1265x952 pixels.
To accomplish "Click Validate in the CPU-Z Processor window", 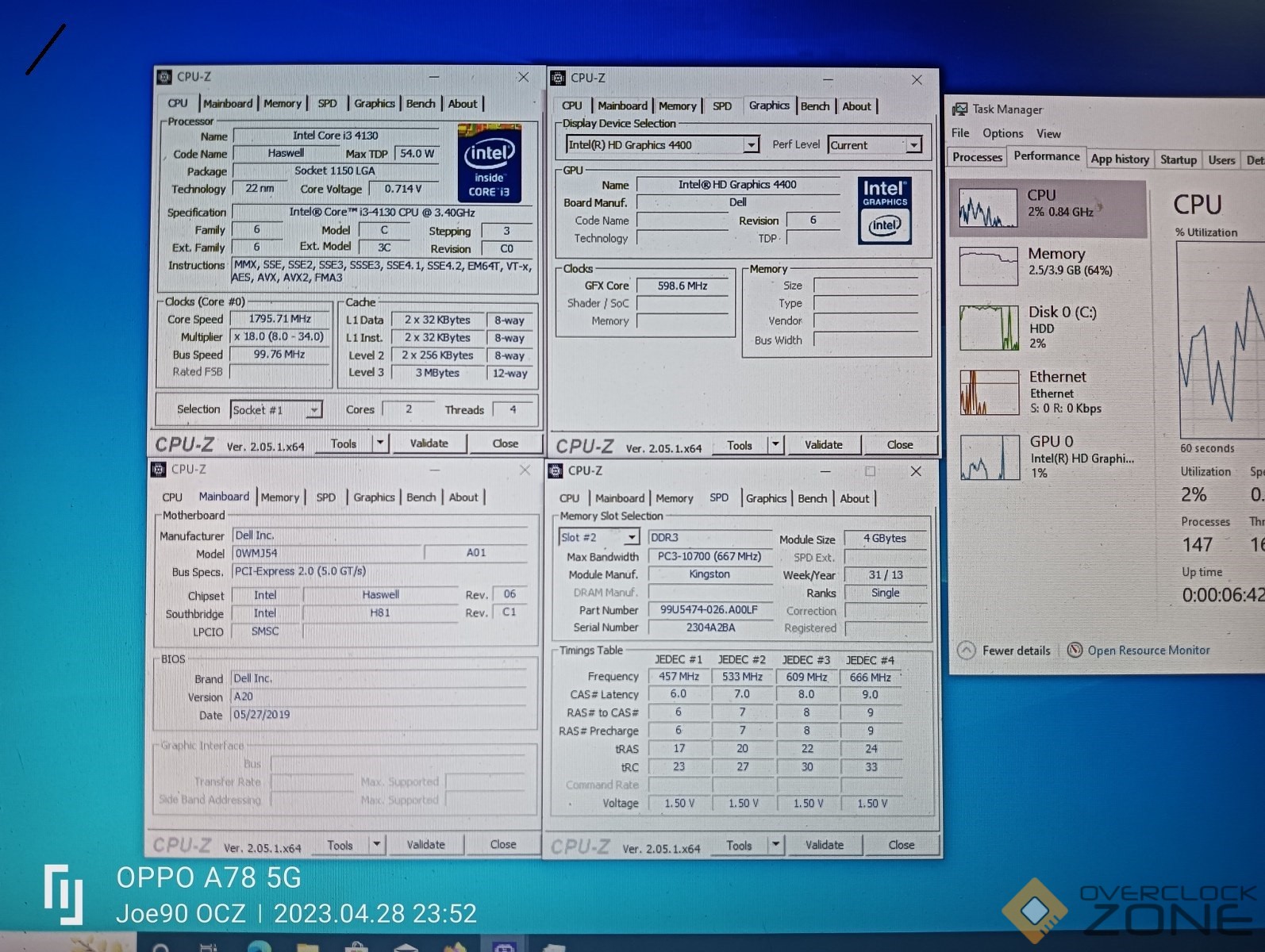I will pos(429,443).
